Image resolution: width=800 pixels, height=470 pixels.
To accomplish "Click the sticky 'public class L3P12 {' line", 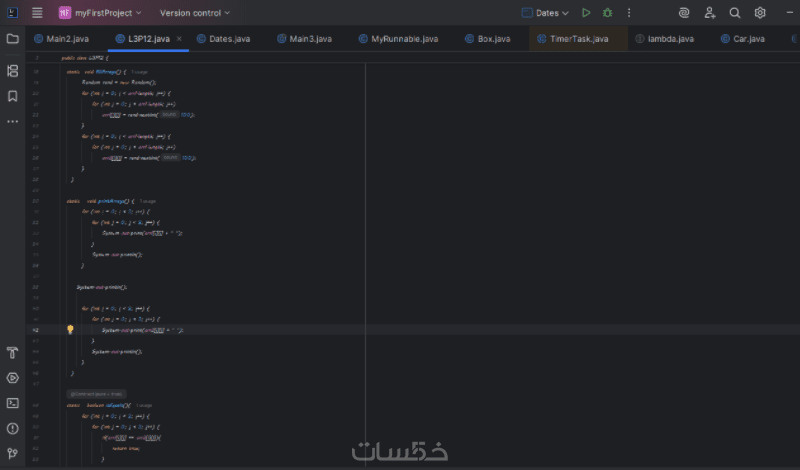I will click(x=85, y=58).
